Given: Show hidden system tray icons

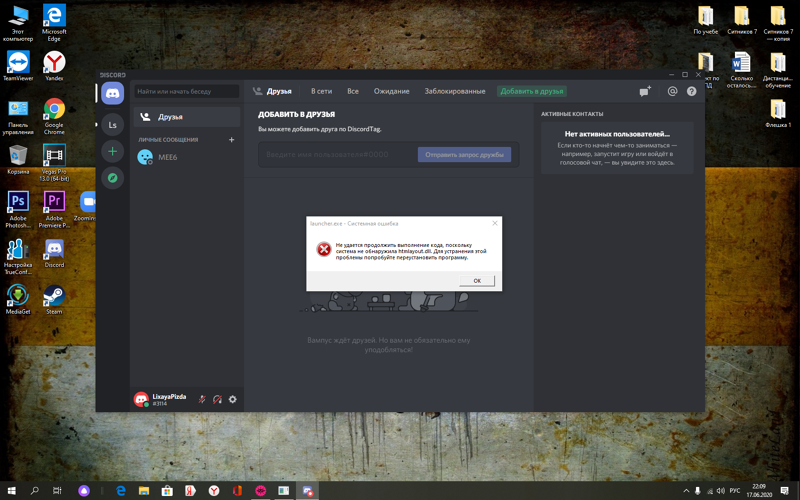Looking at the screenshot, I should click(686, 491).
